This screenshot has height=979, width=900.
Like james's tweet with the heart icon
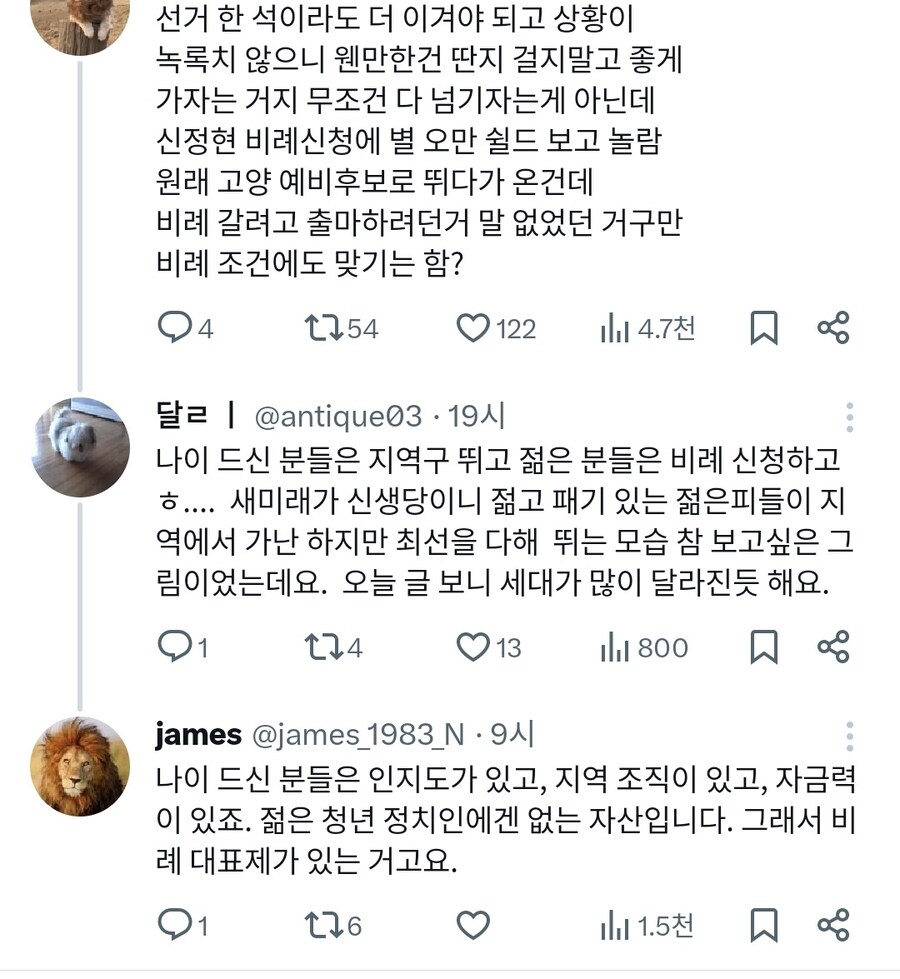tap(470, 922)
